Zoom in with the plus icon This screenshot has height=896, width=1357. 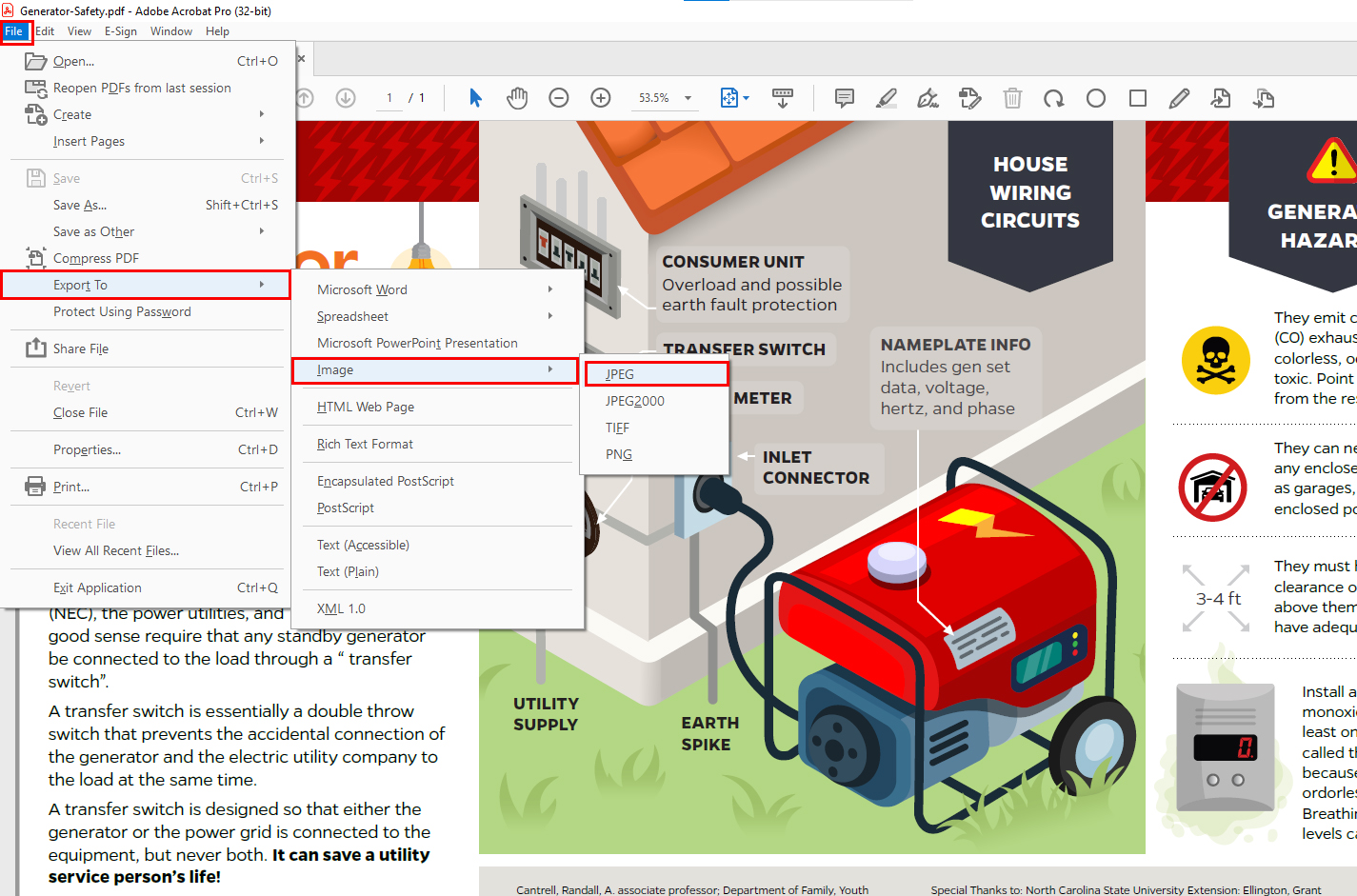click(601, 98)
